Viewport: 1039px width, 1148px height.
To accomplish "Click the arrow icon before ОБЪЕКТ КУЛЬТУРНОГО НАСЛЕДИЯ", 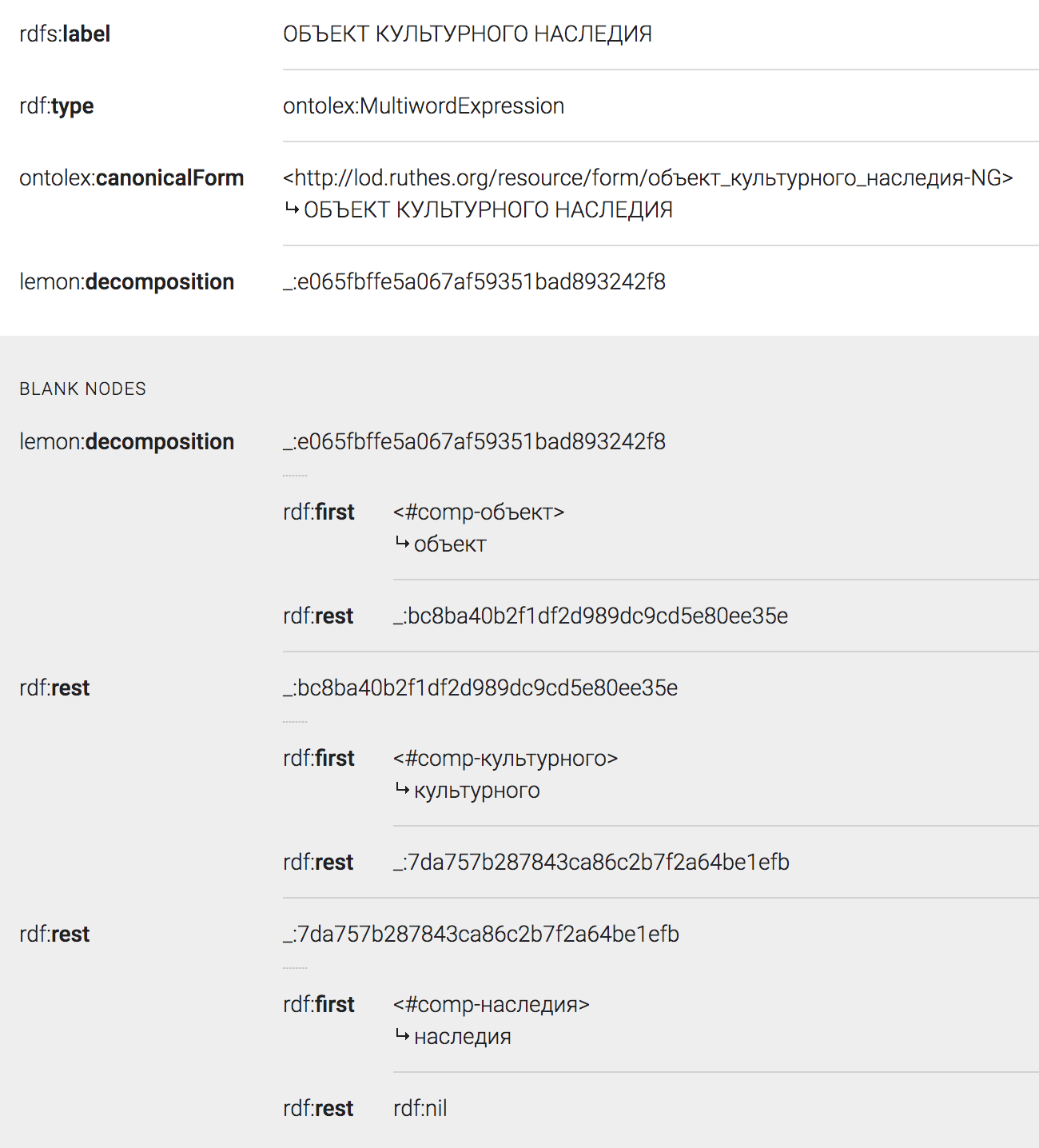I will pos(292,209).
